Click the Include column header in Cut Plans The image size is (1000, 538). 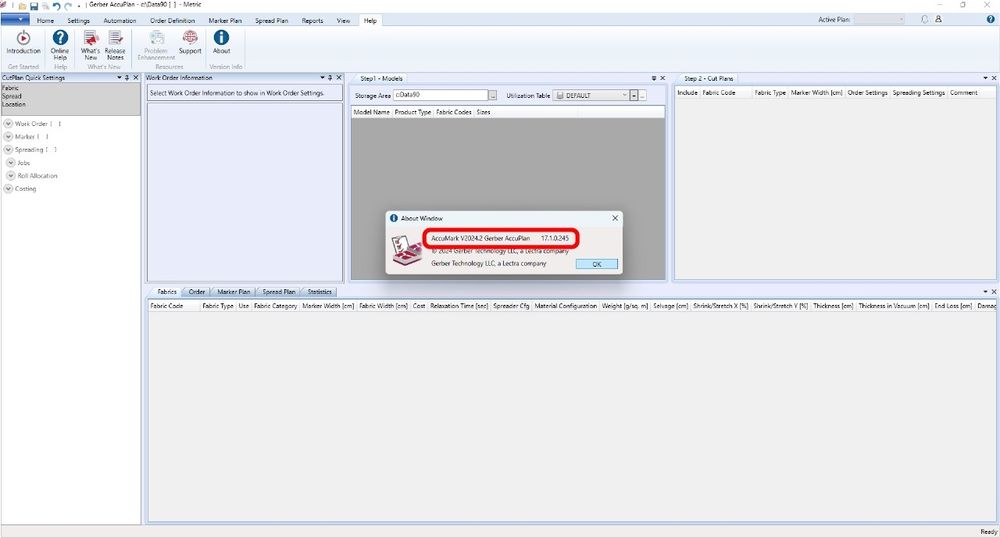688,92
